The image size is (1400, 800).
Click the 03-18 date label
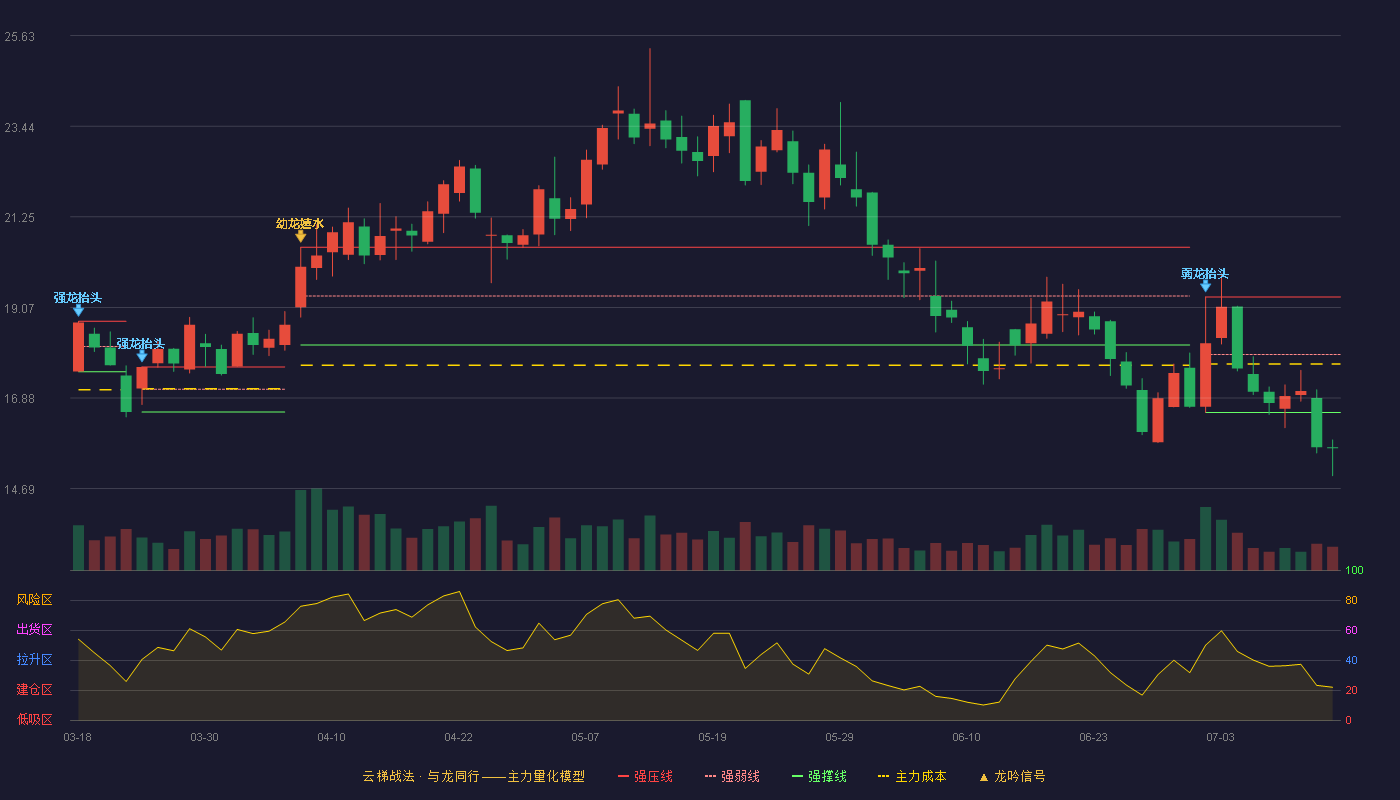tap(77, 737)
